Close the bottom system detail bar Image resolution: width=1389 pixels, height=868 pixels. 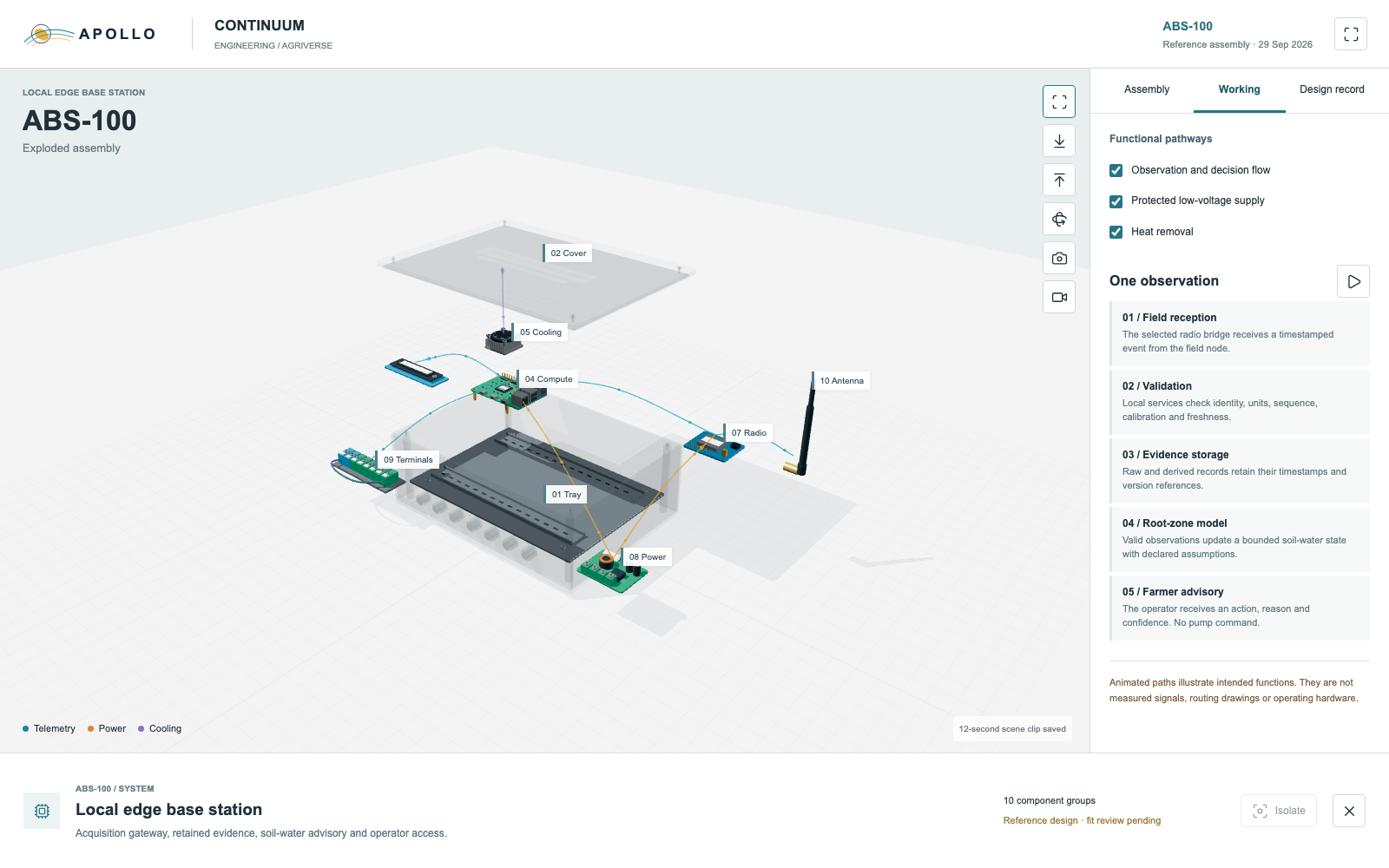coord(1349,811)
